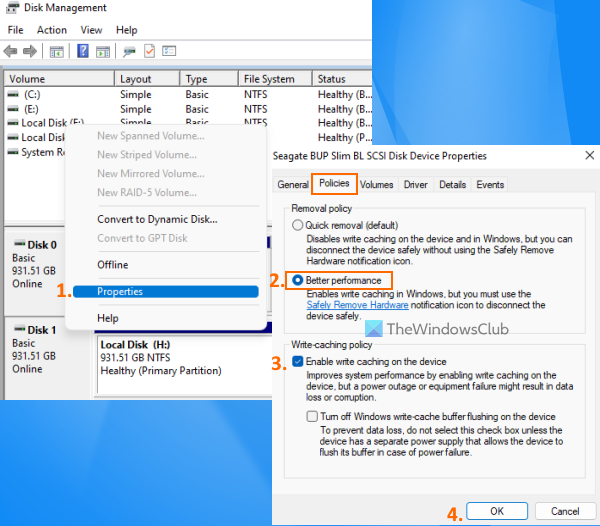Click the Disk Management app icon in title bar
The height and width of the screenshot is (526, 600).
point(13,8)
